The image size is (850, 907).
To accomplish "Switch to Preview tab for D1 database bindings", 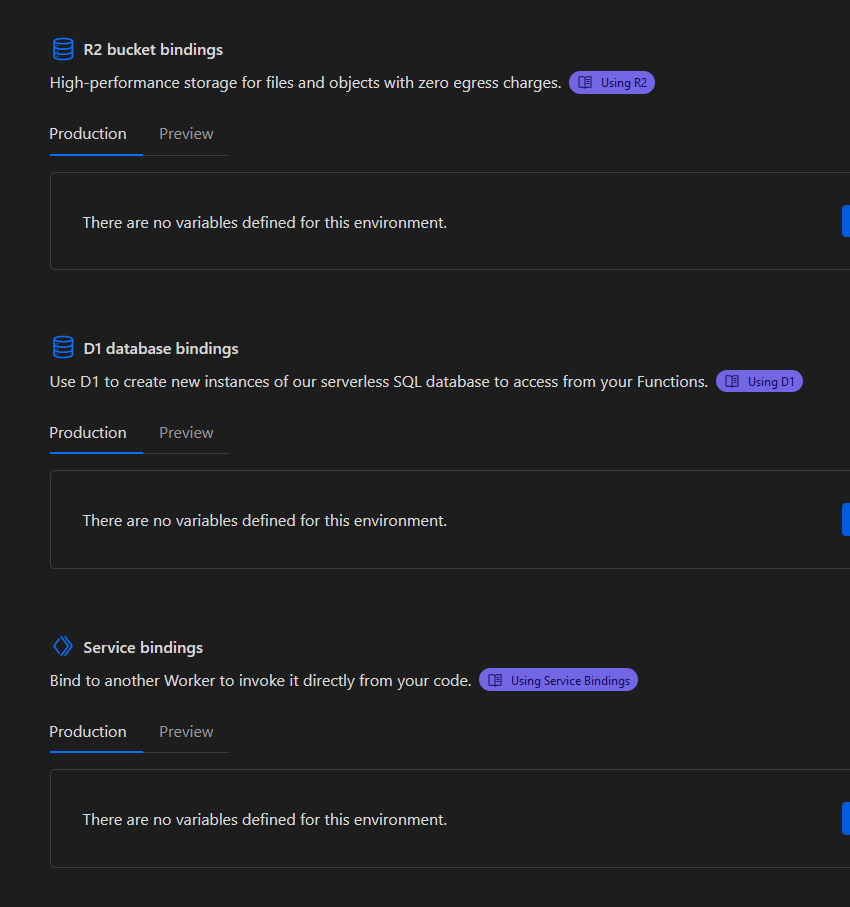I will pos(186,433).
